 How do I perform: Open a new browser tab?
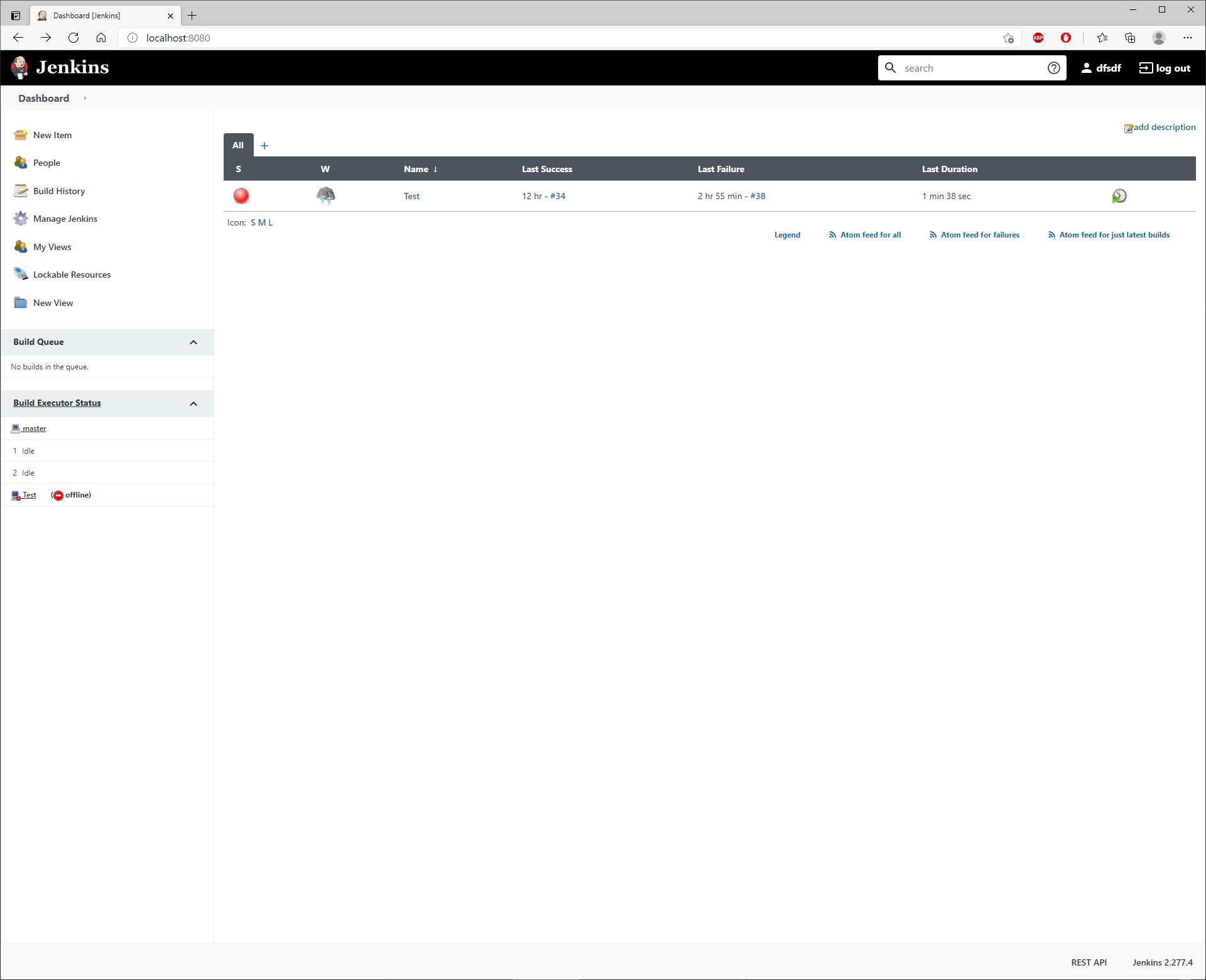pos(192,15)
